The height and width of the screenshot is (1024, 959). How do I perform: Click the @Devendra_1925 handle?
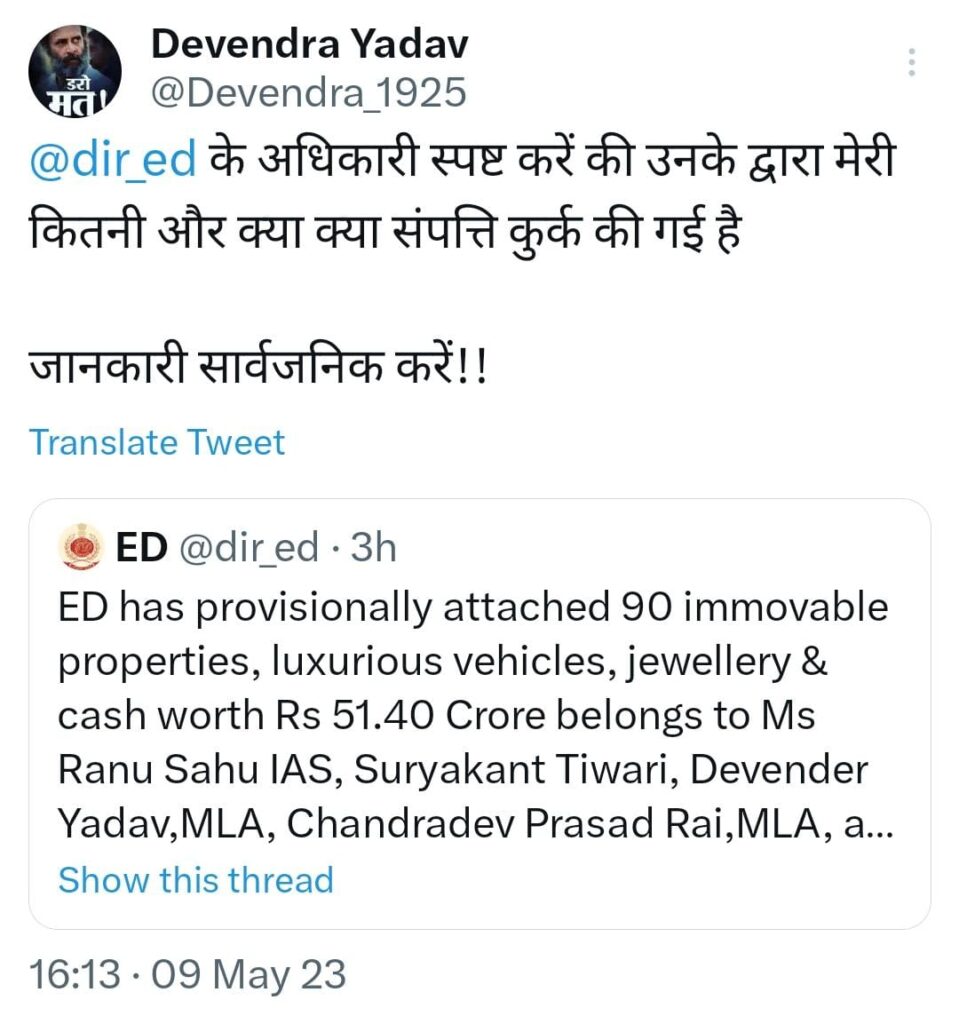(x=308, y=93)
